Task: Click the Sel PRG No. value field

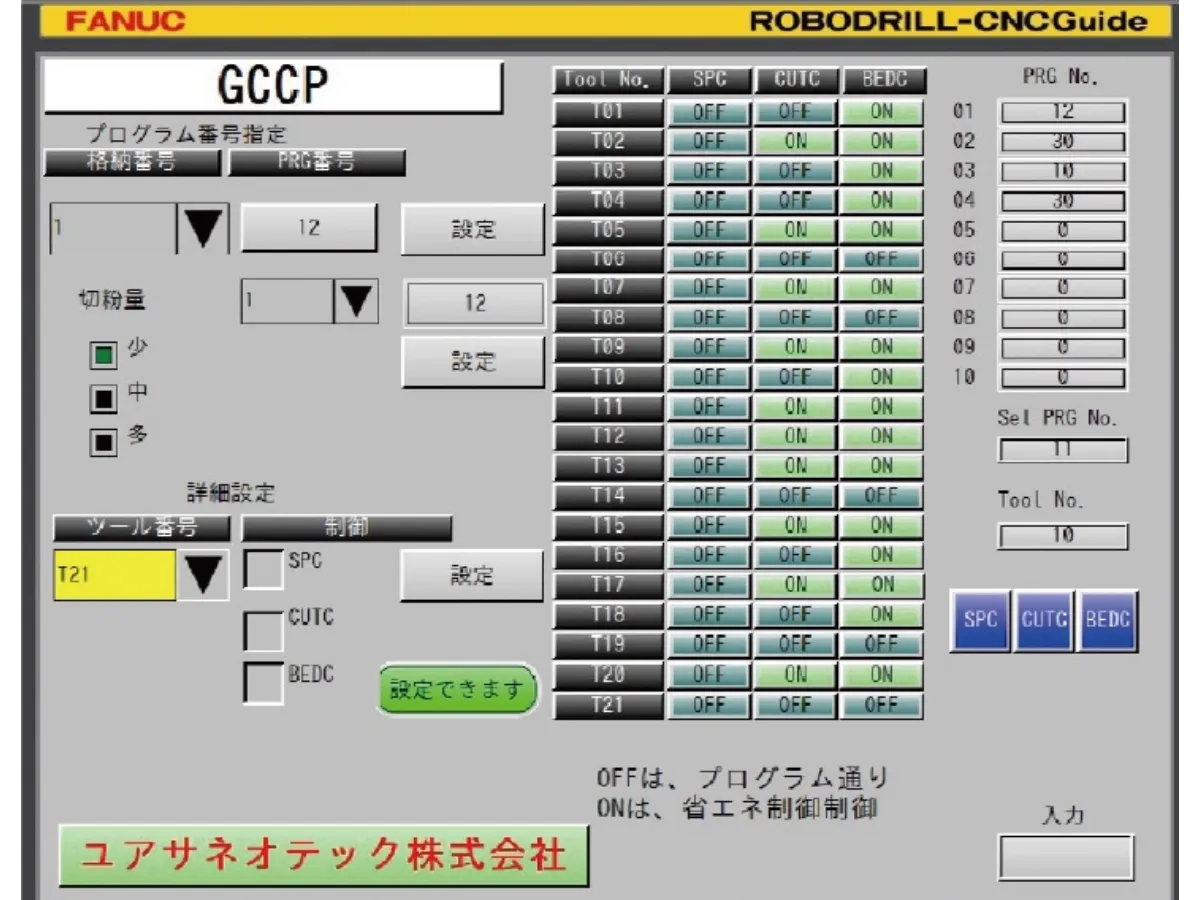Action: tap(1062, 451)
